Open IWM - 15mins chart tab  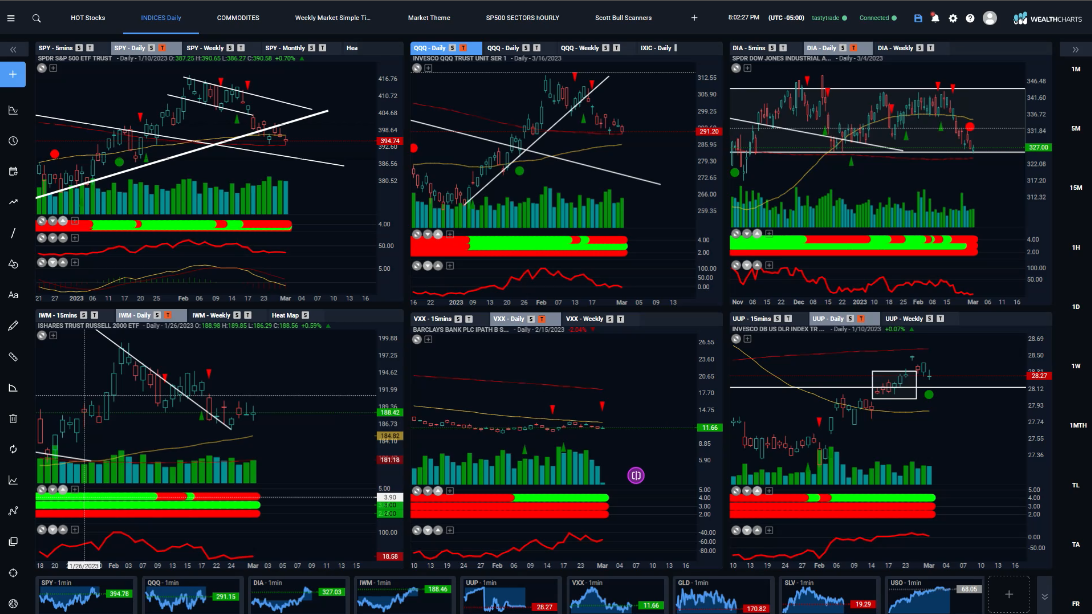click(x=58, y=315)
